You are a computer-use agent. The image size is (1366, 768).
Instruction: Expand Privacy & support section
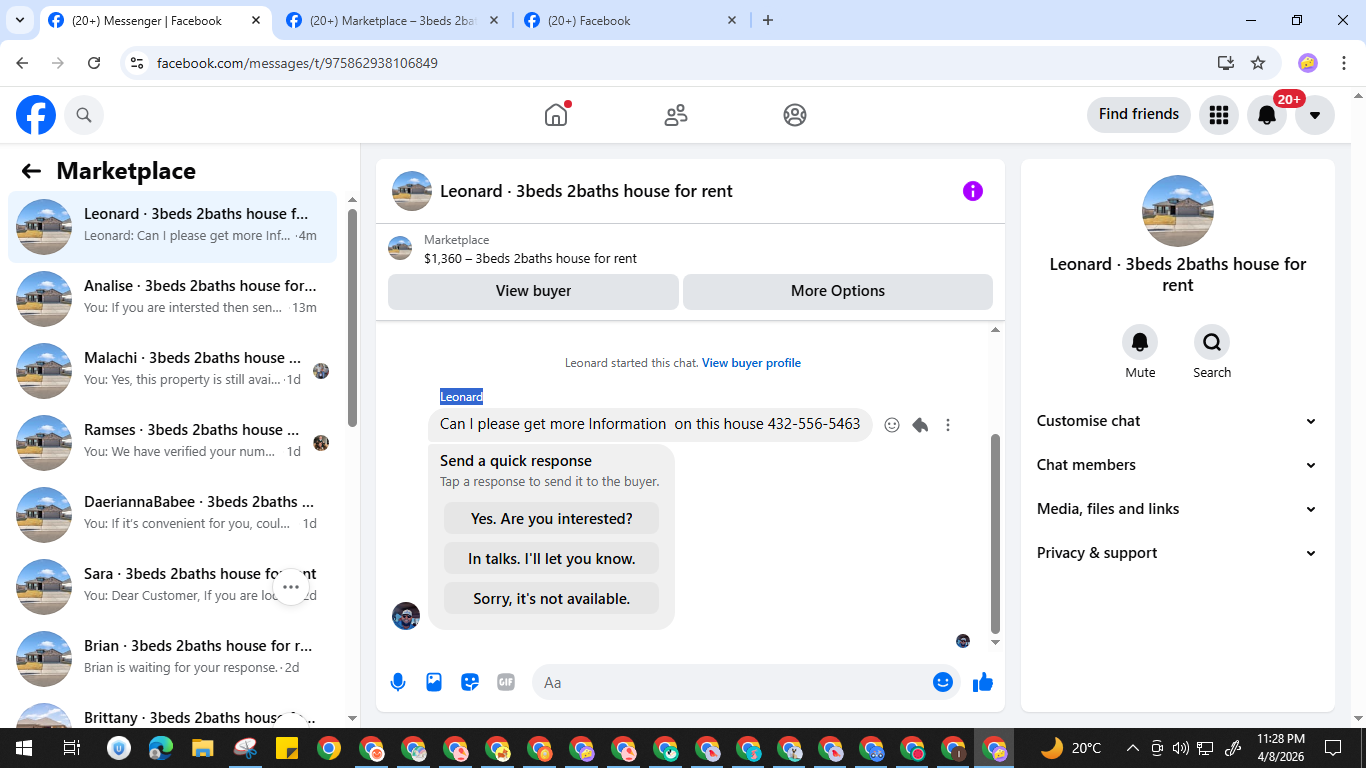(x=1178, y=553)
